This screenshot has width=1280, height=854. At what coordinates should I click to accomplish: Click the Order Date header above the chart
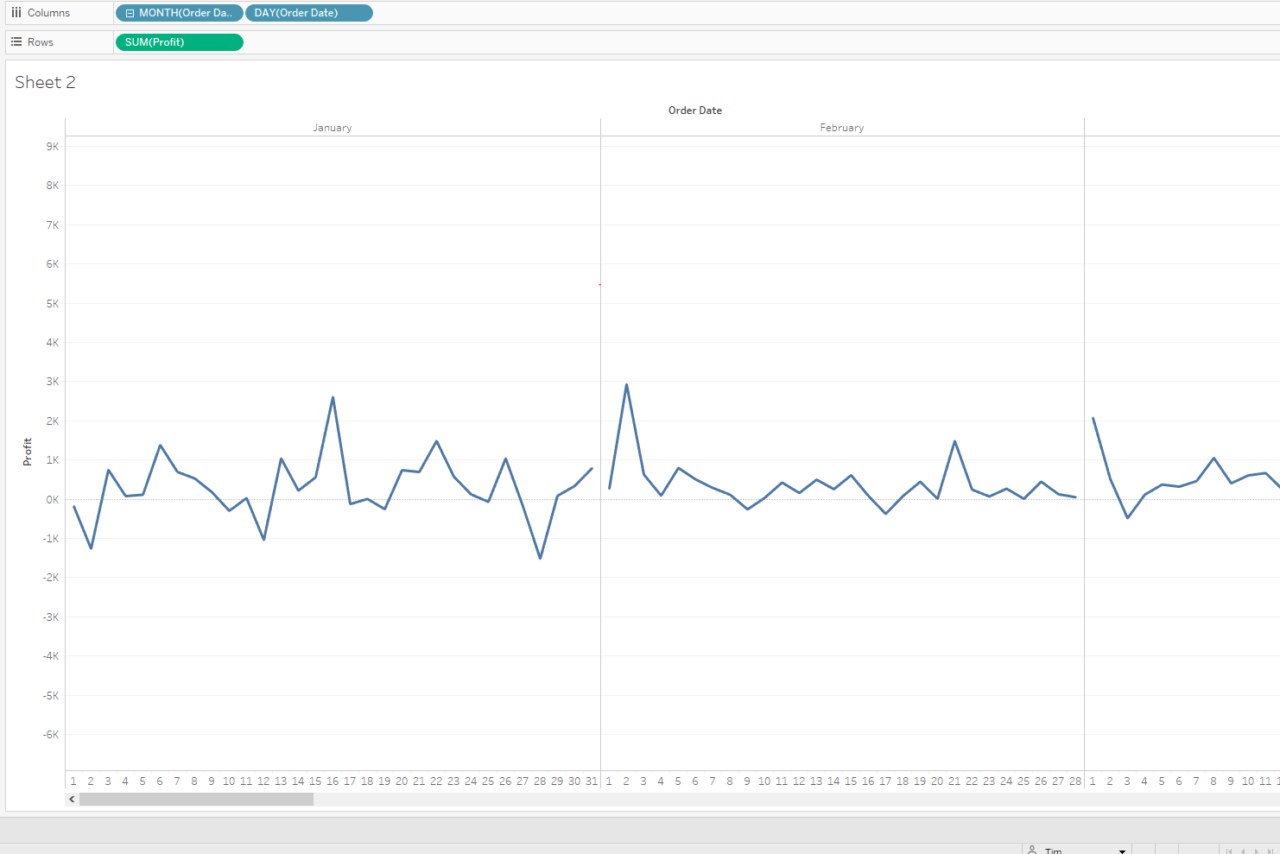pos(694,110)
